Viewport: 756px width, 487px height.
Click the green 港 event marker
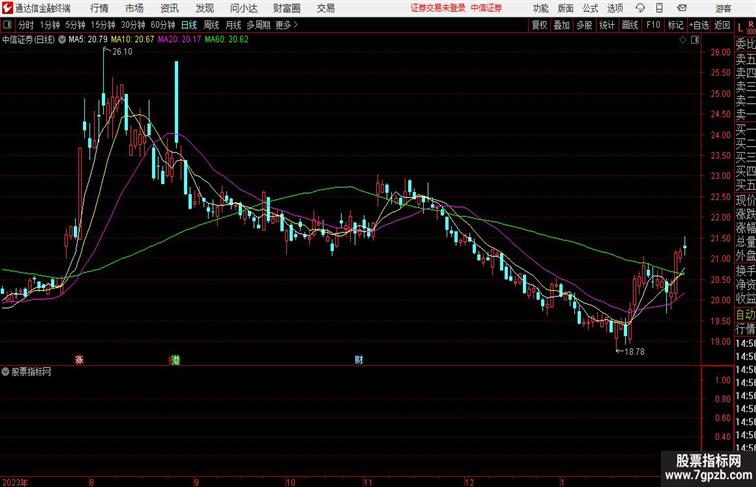tap(176, 359)
